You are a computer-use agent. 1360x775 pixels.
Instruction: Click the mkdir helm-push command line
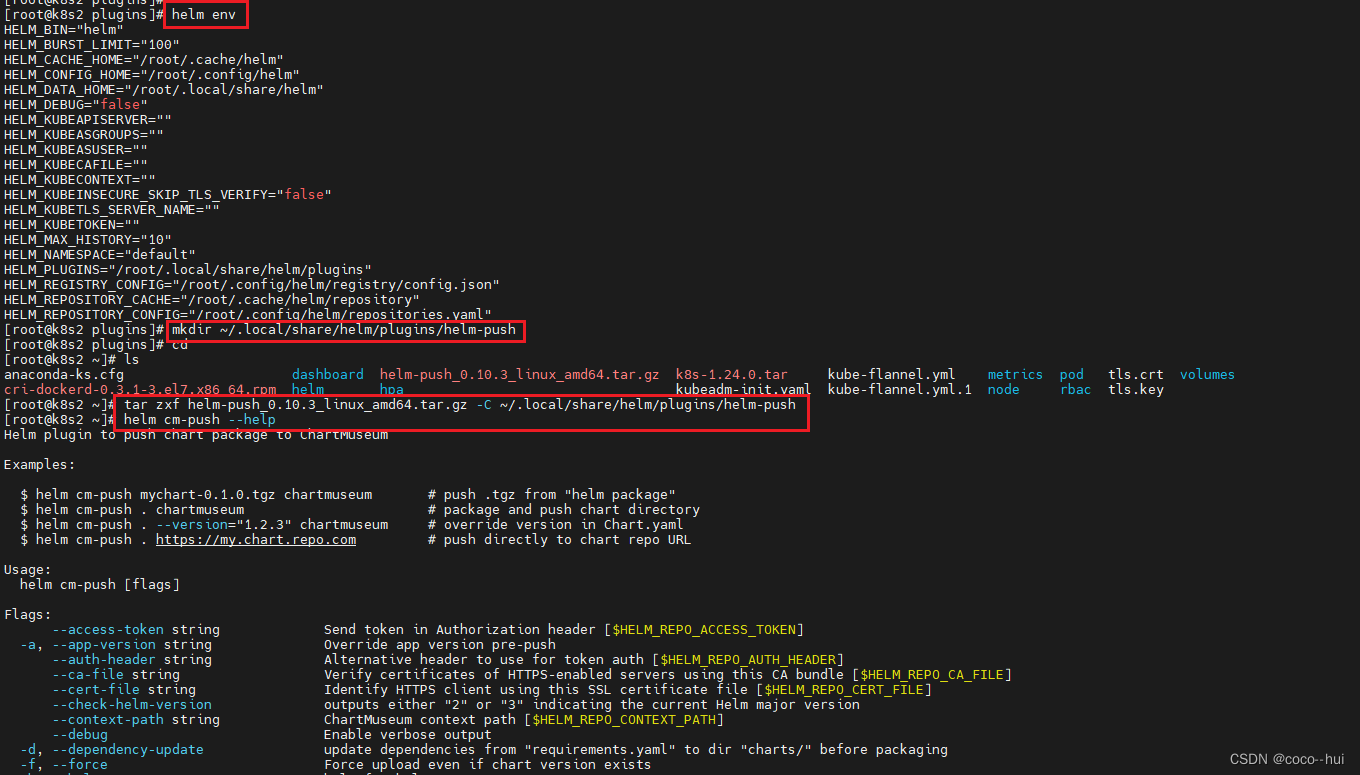pyautogui.click(x=346, y=330)
